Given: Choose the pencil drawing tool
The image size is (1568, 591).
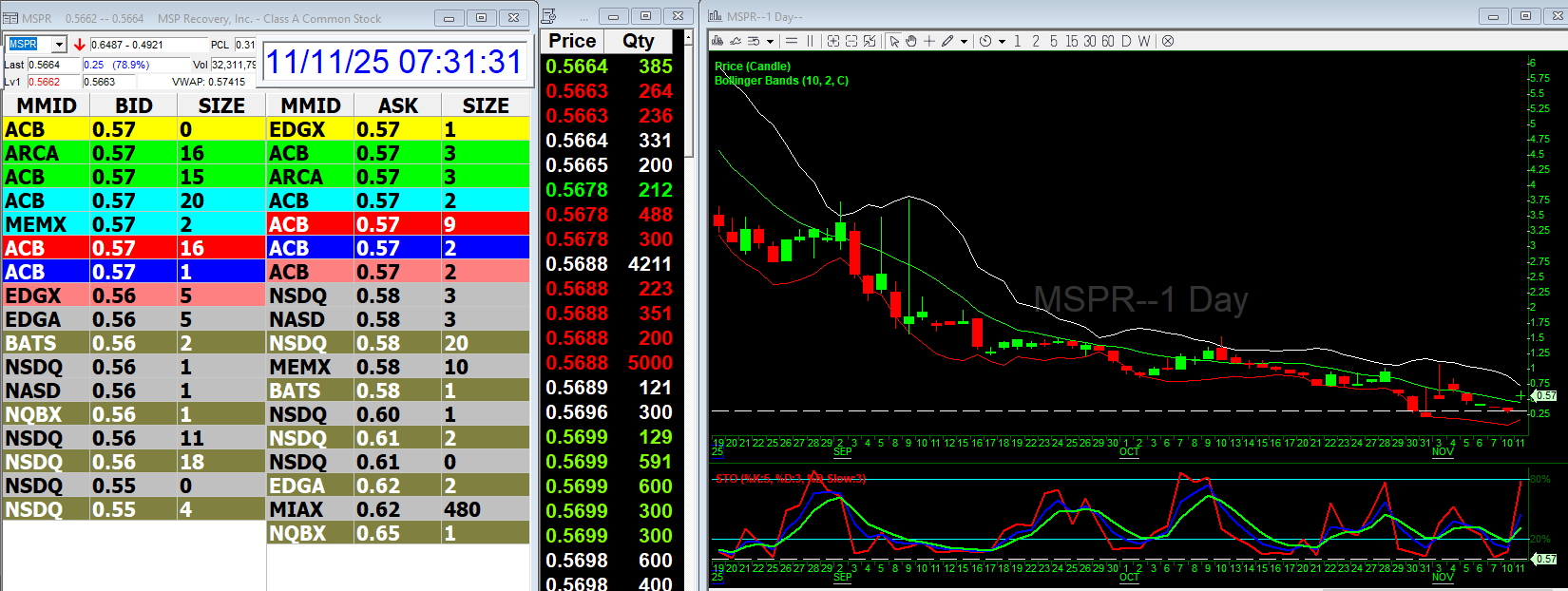Looking at the screenshot, I should 947,41.
